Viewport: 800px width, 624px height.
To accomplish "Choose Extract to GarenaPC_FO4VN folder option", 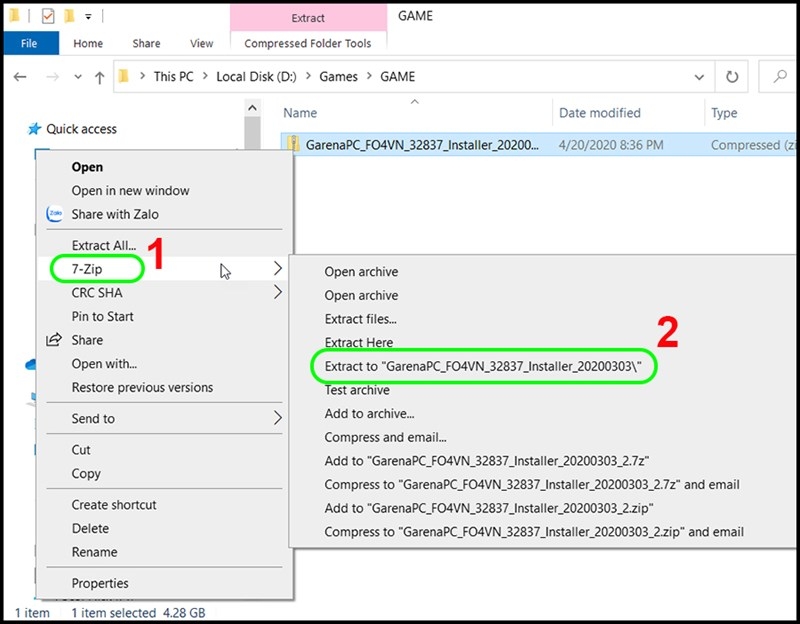I will click(x=483, y=366).
